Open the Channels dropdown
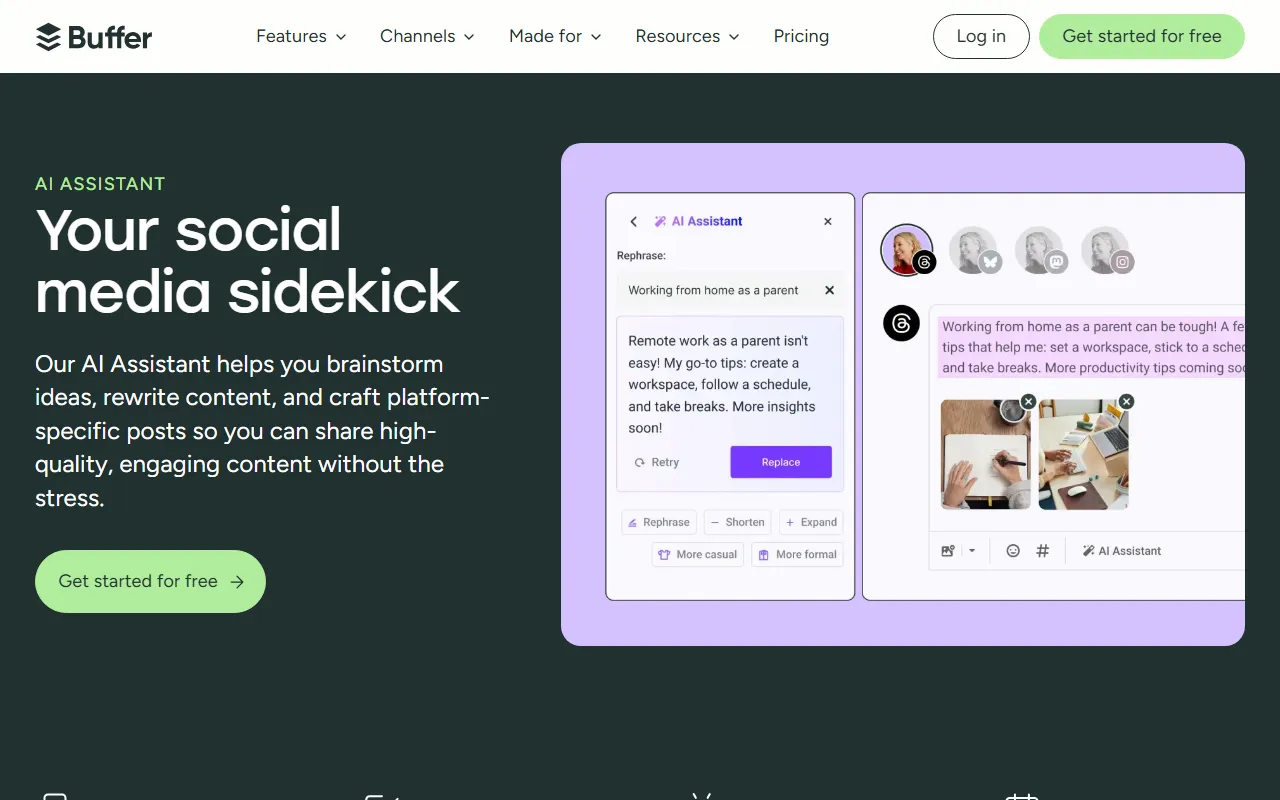The height and width of the screenshot is (800, 1280). 427,36
